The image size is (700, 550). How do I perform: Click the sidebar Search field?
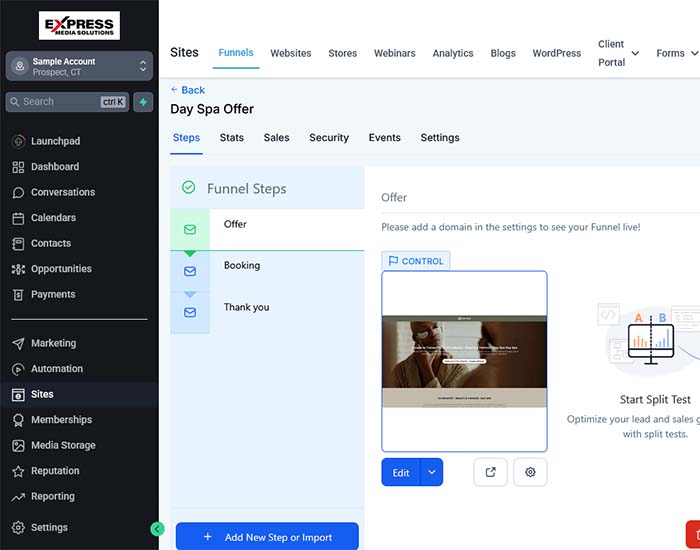[67, 102]
